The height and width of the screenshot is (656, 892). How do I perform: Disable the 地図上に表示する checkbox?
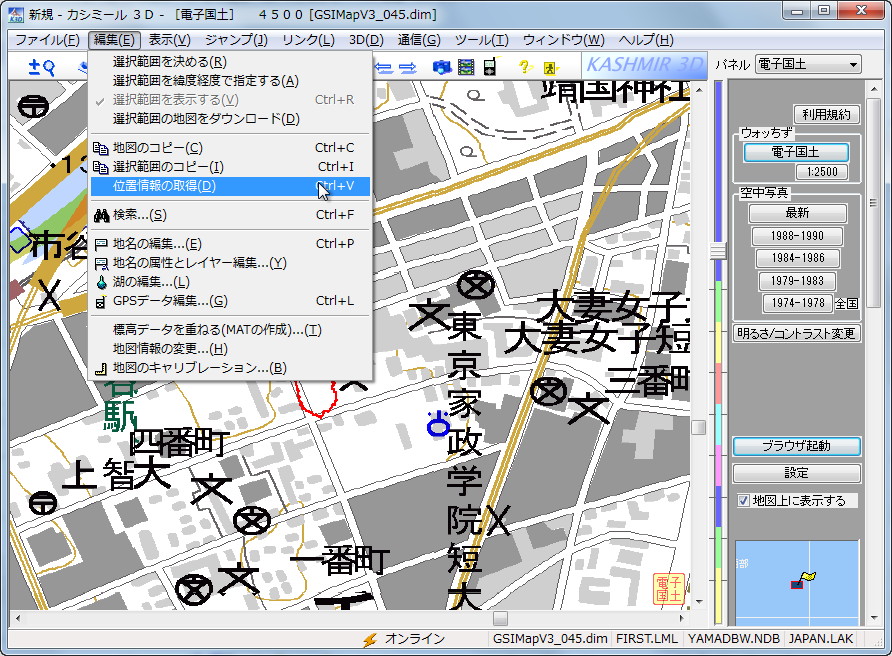coord(743,501)
